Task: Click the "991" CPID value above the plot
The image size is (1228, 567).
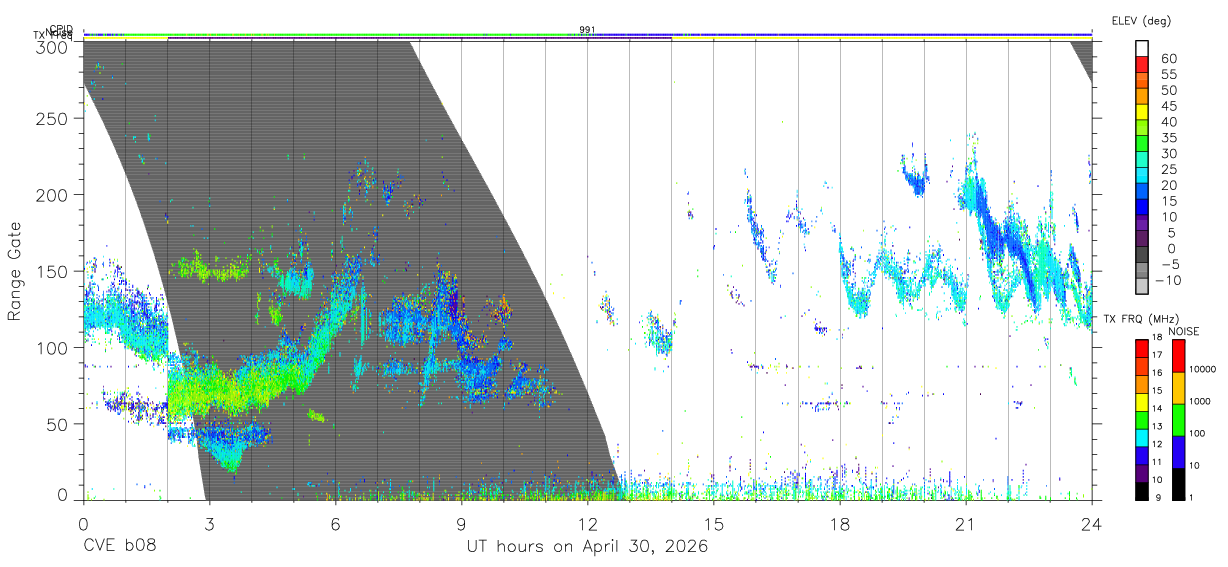Action: [587, 30]
